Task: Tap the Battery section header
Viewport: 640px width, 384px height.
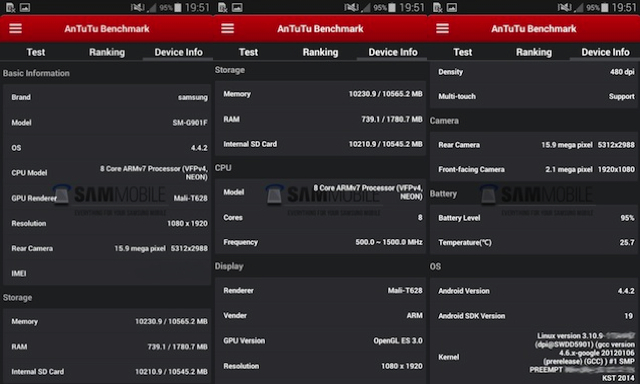Action: pos(443,194)
